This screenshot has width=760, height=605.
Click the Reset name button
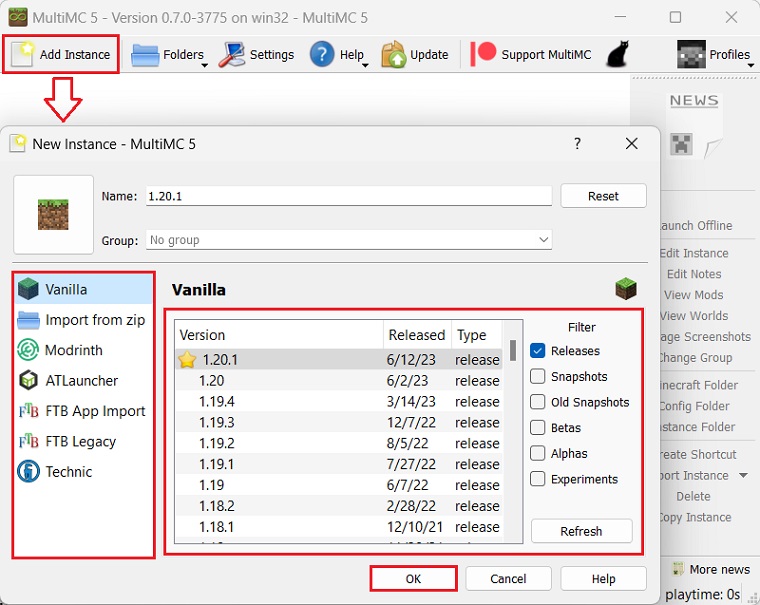coord(603,196)
